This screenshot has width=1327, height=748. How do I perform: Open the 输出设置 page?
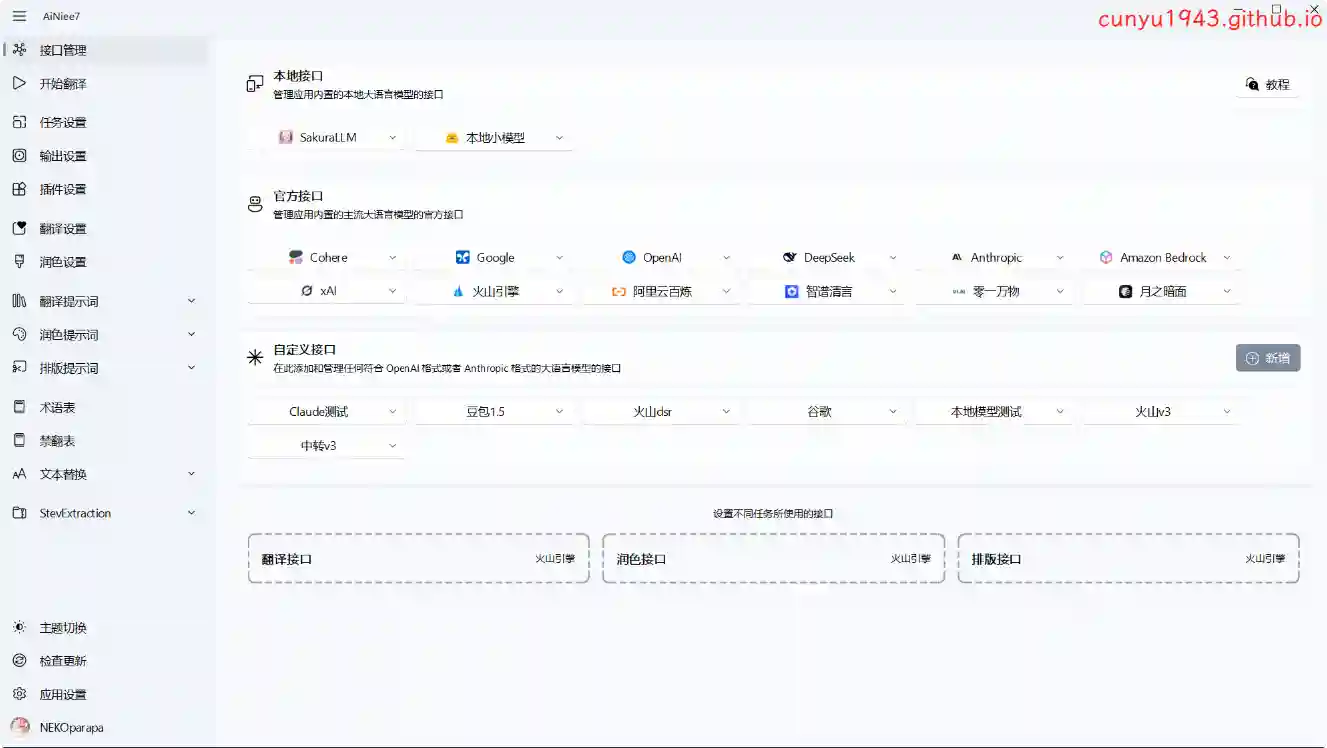pyautogui.click(x=63, y=156)
